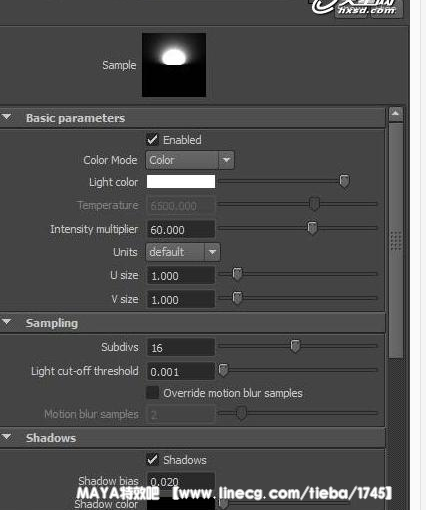The image size is (426, 510).
Task: Click the Shadows section header text
Action: [x=51, y=438]
